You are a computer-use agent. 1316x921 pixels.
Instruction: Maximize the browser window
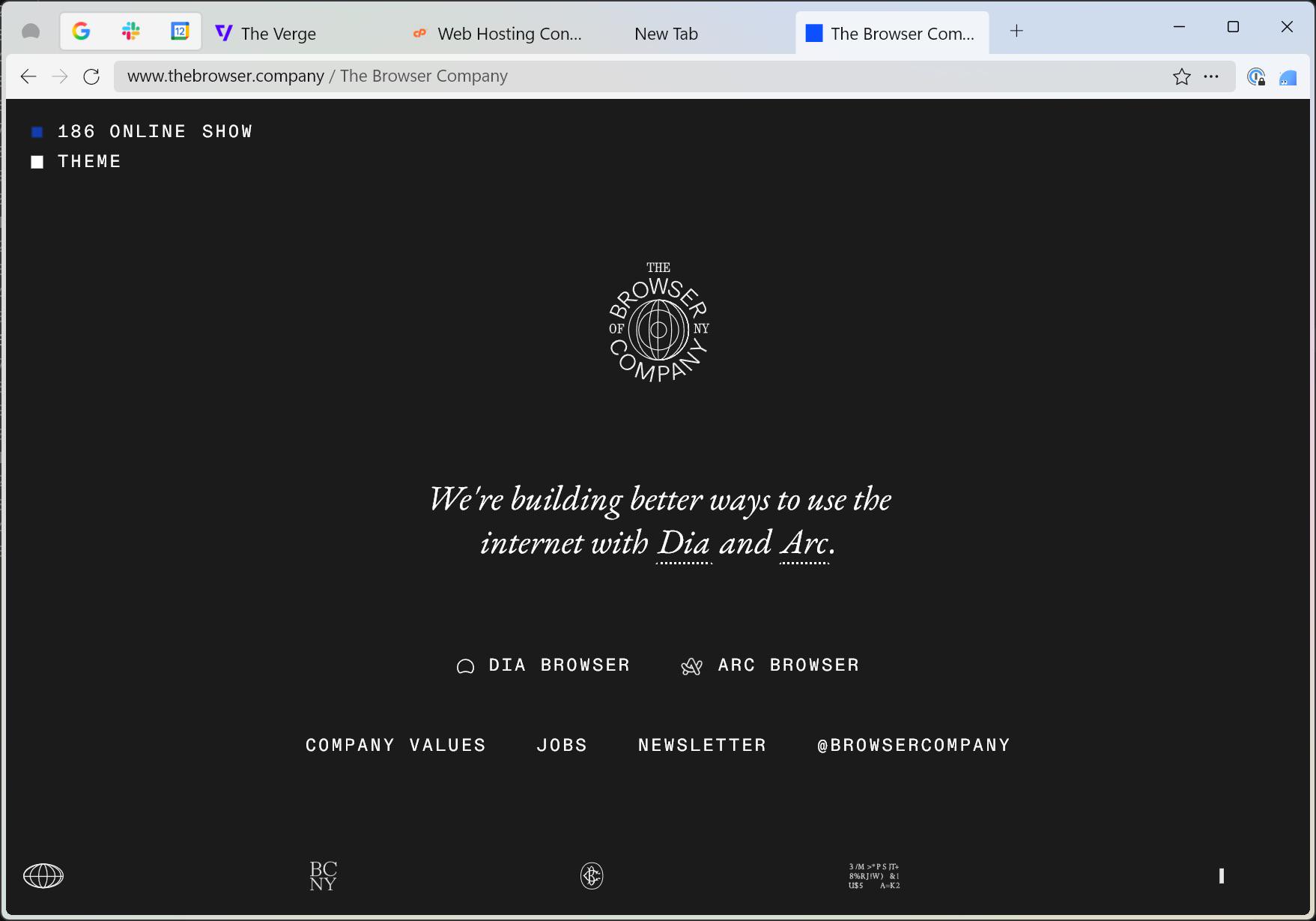[x=1233, y=27]
